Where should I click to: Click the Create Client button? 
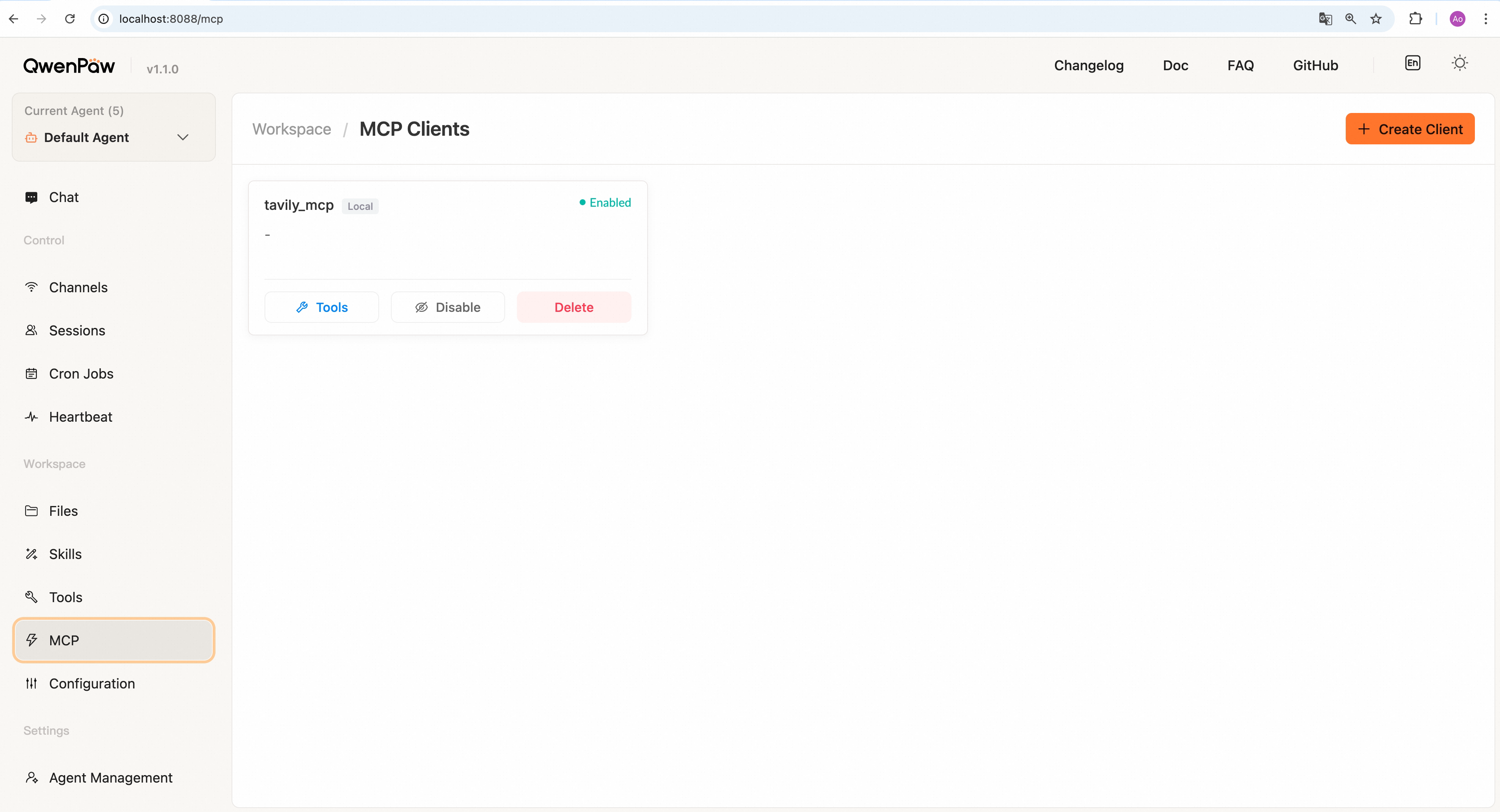[1409, 129]
